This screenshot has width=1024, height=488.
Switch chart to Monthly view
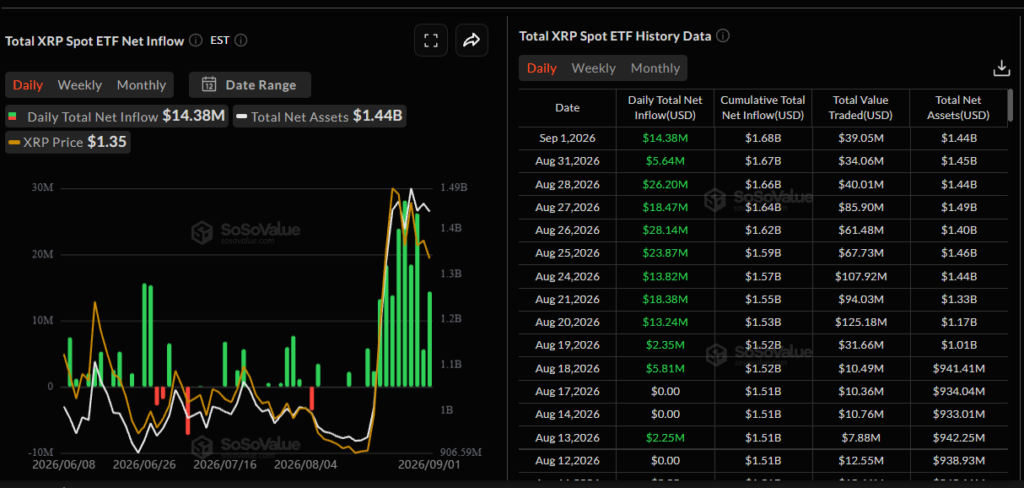click(141, 85)
